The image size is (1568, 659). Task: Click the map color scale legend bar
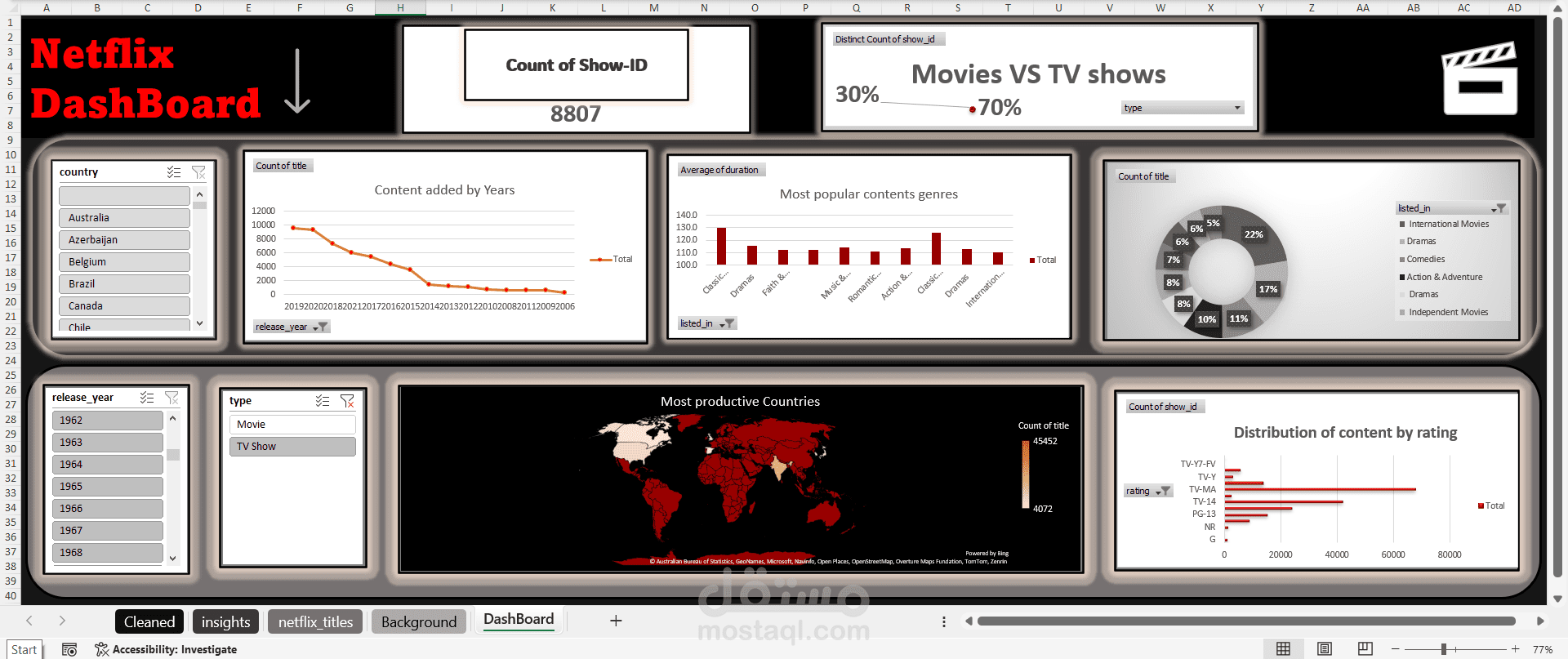pyautogui.click(x=1026, y=474)
